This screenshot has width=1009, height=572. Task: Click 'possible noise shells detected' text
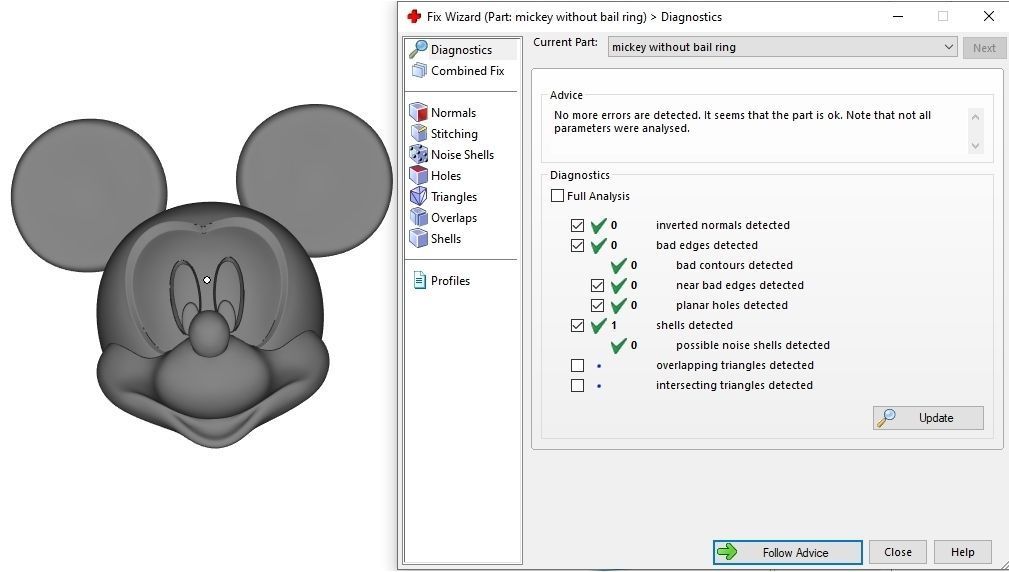(753, 345)
